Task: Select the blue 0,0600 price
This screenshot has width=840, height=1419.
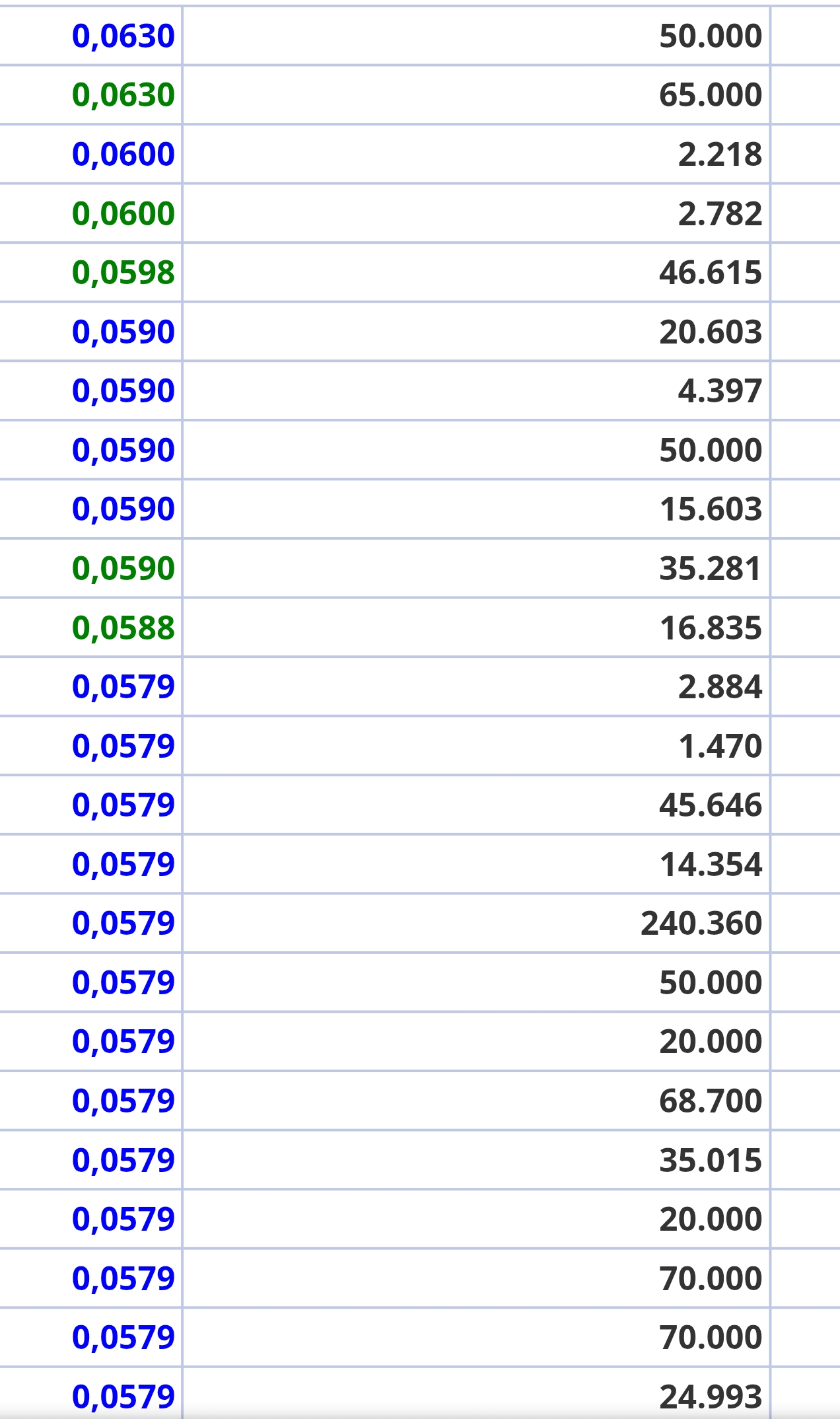Action: pos(123,155)
